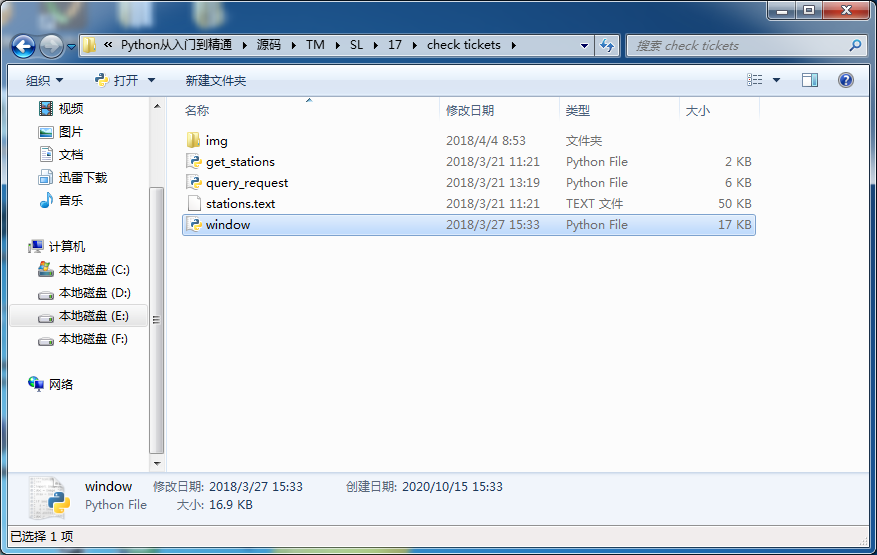Viewport: 877px width, 555px height.
Task: Click the file name get_stations
Action: click(240, 162)
